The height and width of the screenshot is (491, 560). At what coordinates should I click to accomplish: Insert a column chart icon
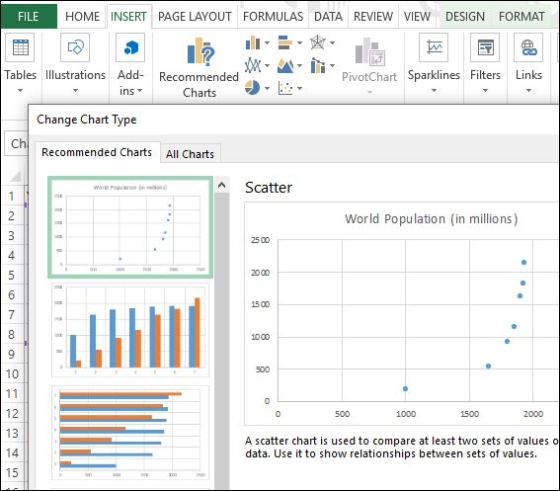coord(253,43)
